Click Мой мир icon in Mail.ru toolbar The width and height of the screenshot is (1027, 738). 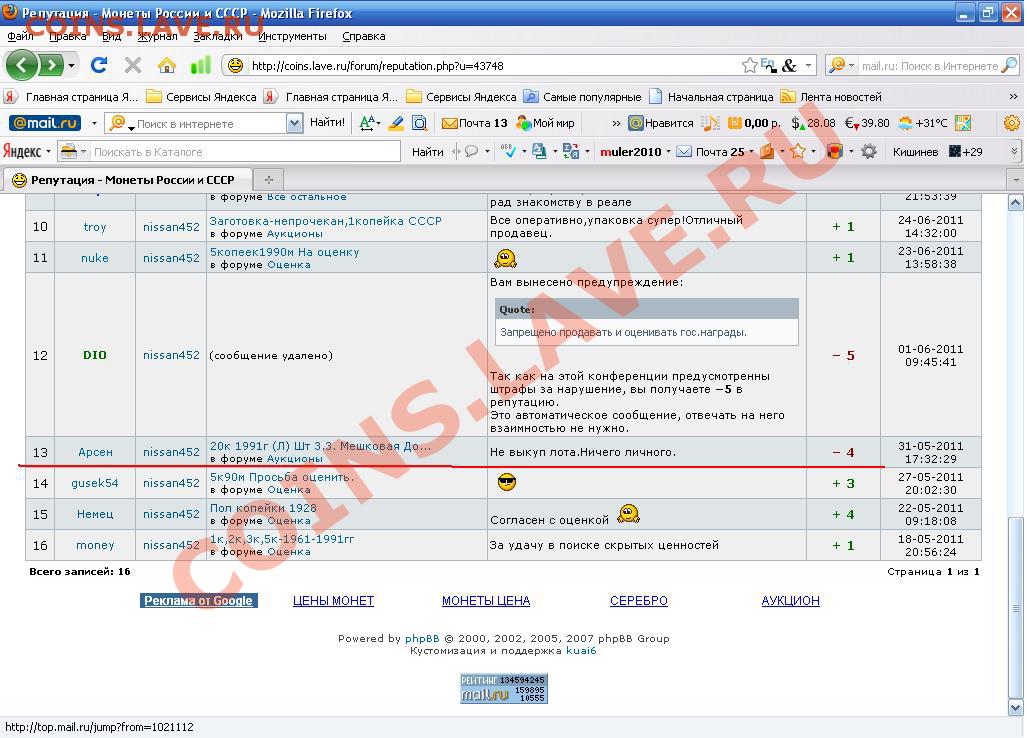click(545, 123)
